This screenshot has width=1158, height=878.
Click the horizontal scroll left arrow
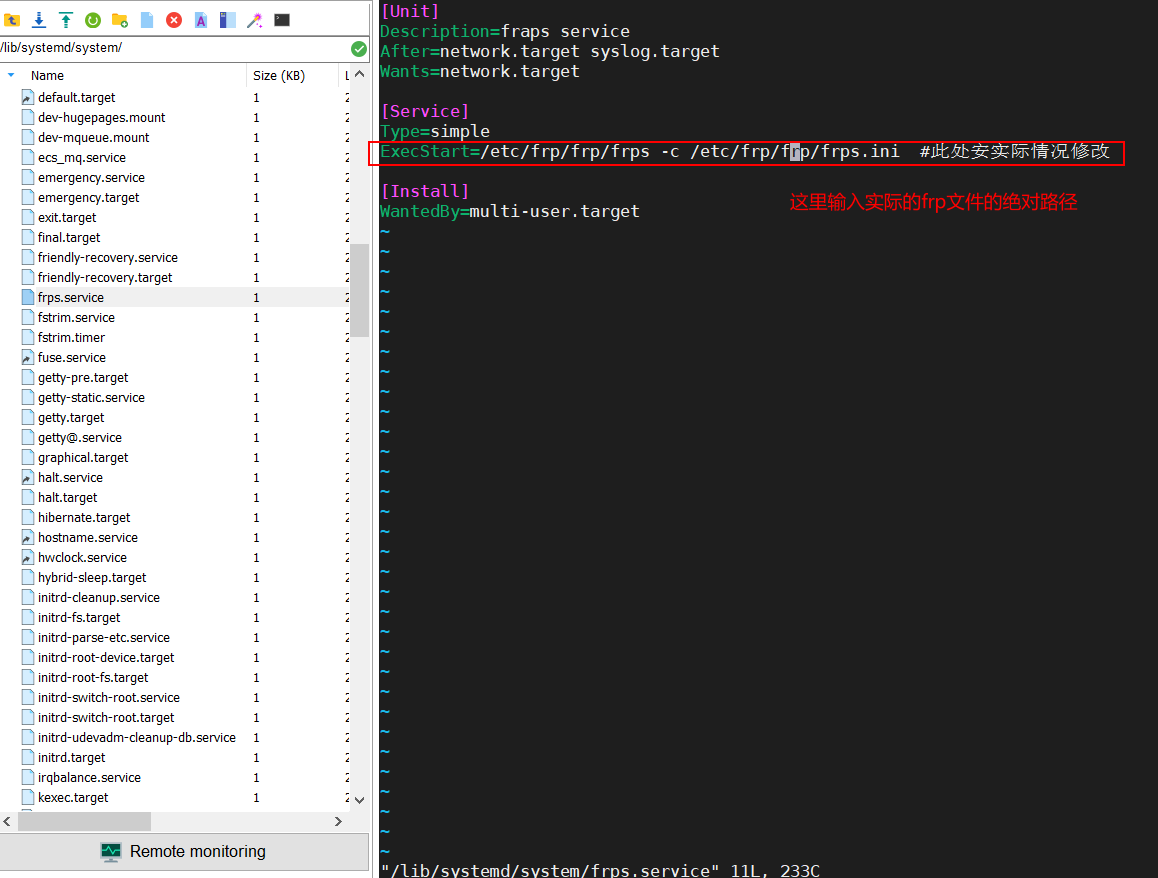pyautogui.click(x=7, y=821)
